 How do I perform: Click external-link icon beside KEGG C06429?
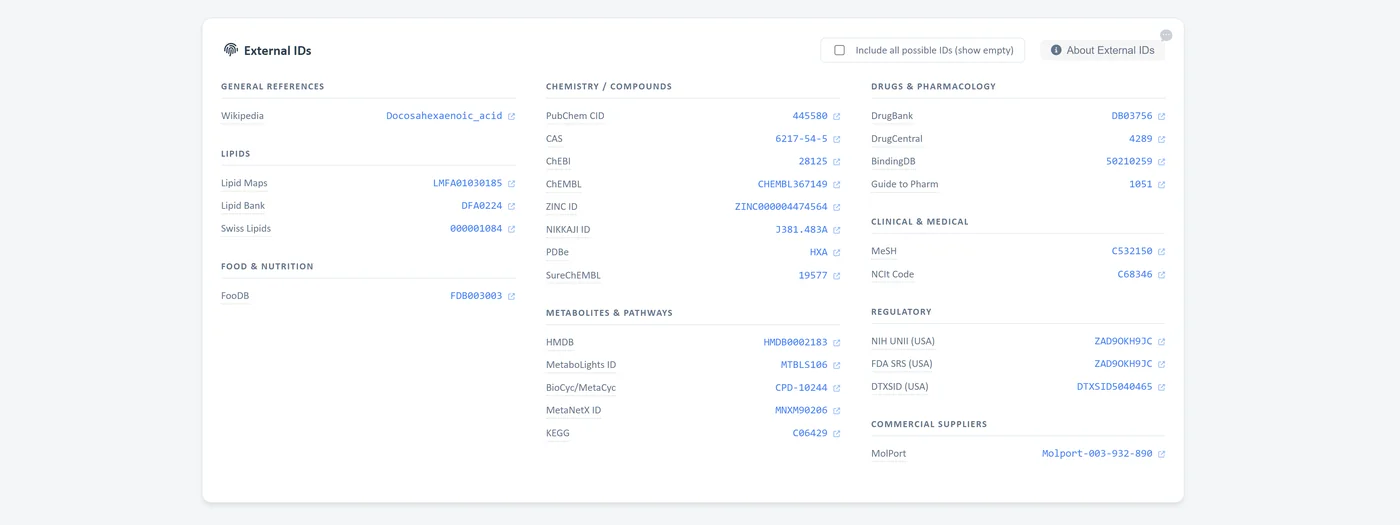click(836, 434)
